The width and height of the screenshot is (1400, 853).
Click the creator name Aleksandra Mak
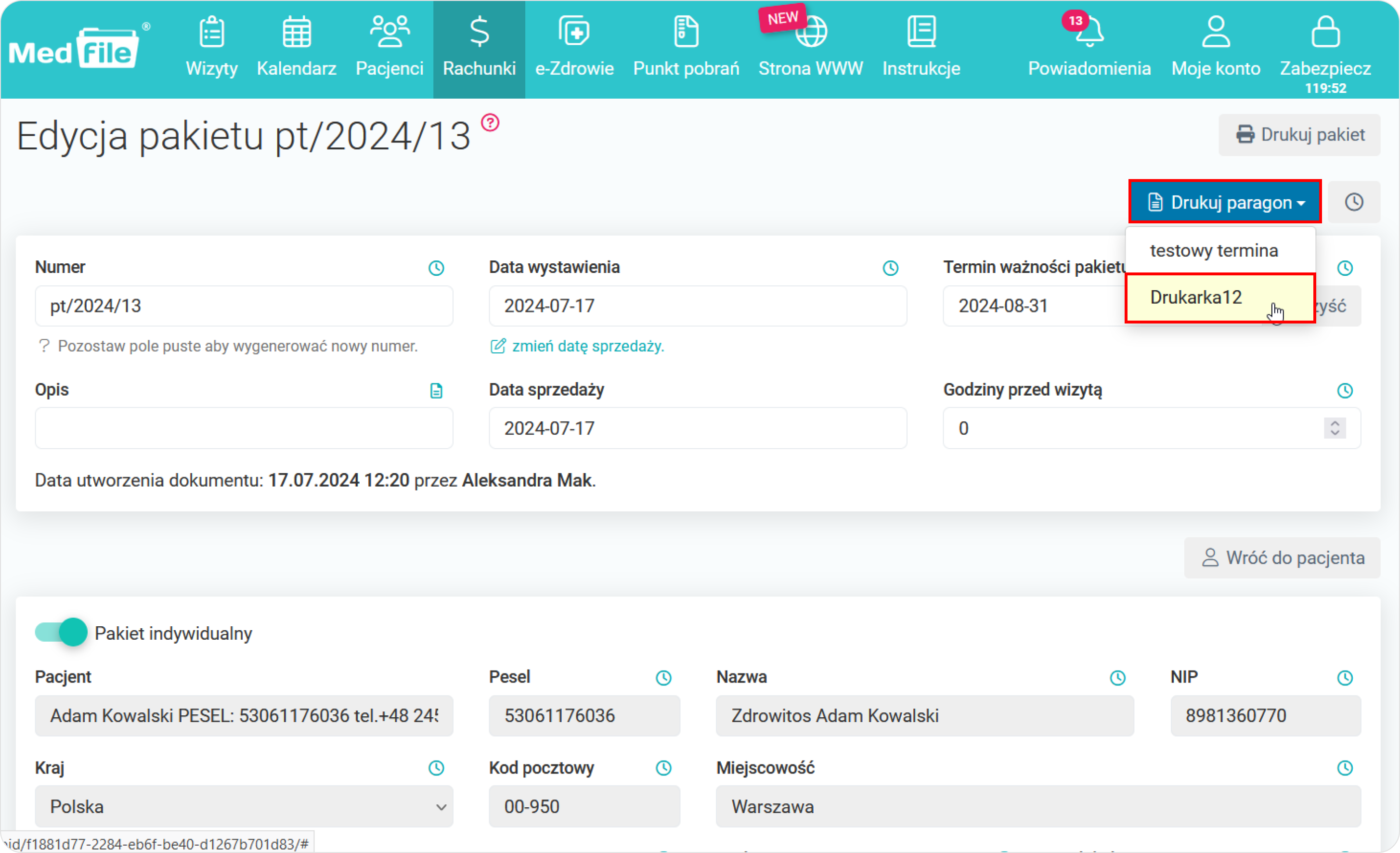click(527, 480)
